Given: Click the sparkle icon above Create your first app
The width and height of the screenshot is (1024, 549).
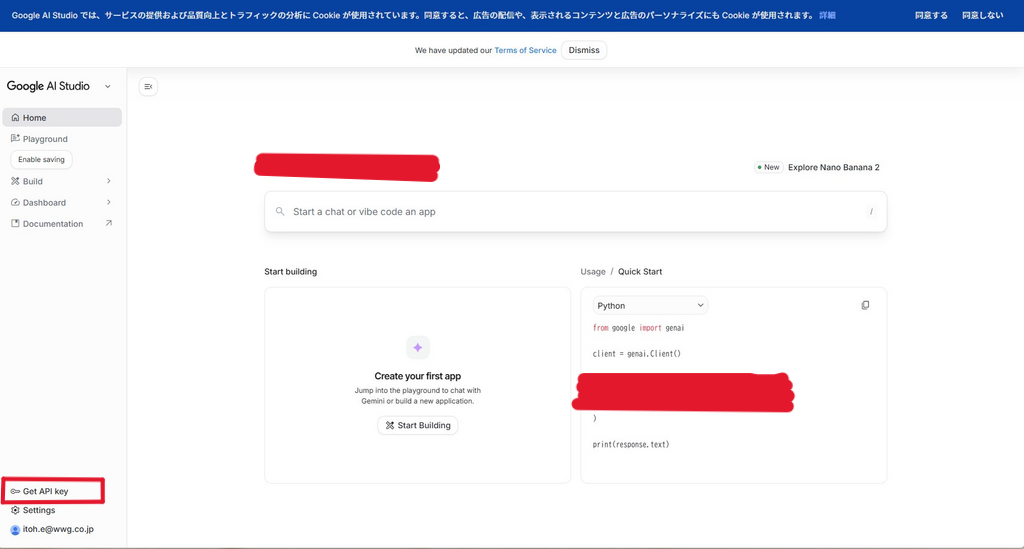Looking at the screenshot, I should click(x=417, y=348).
